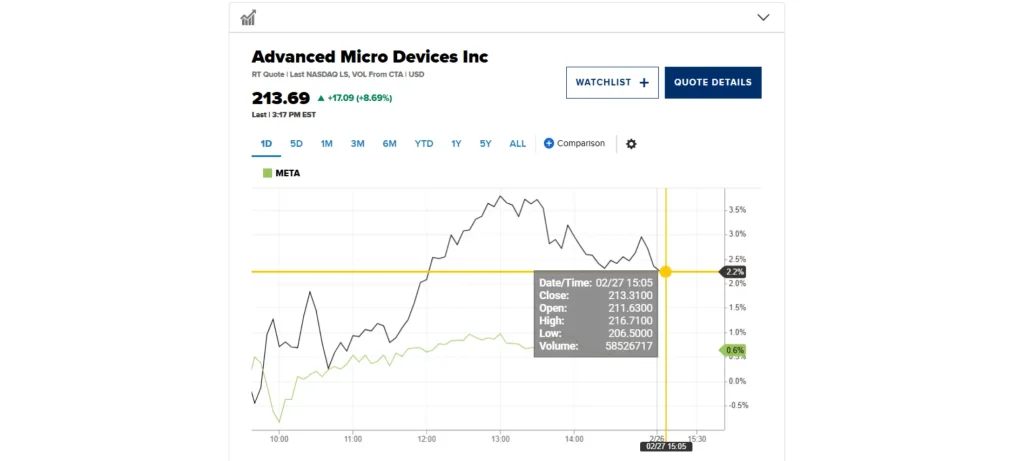
Task: Open Quote Details
Action: (x=712, y=83)
